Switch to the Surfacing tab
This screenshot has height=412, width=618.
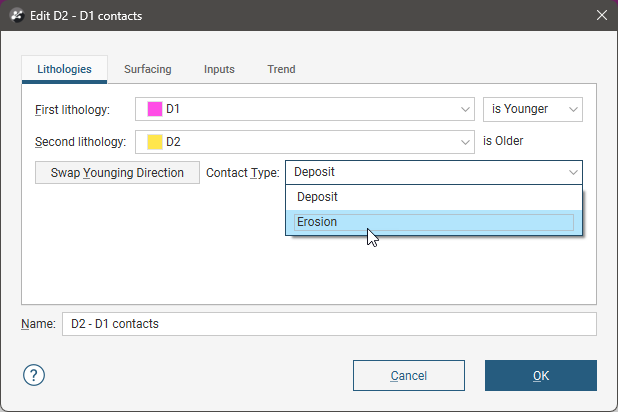coord(147,70)
